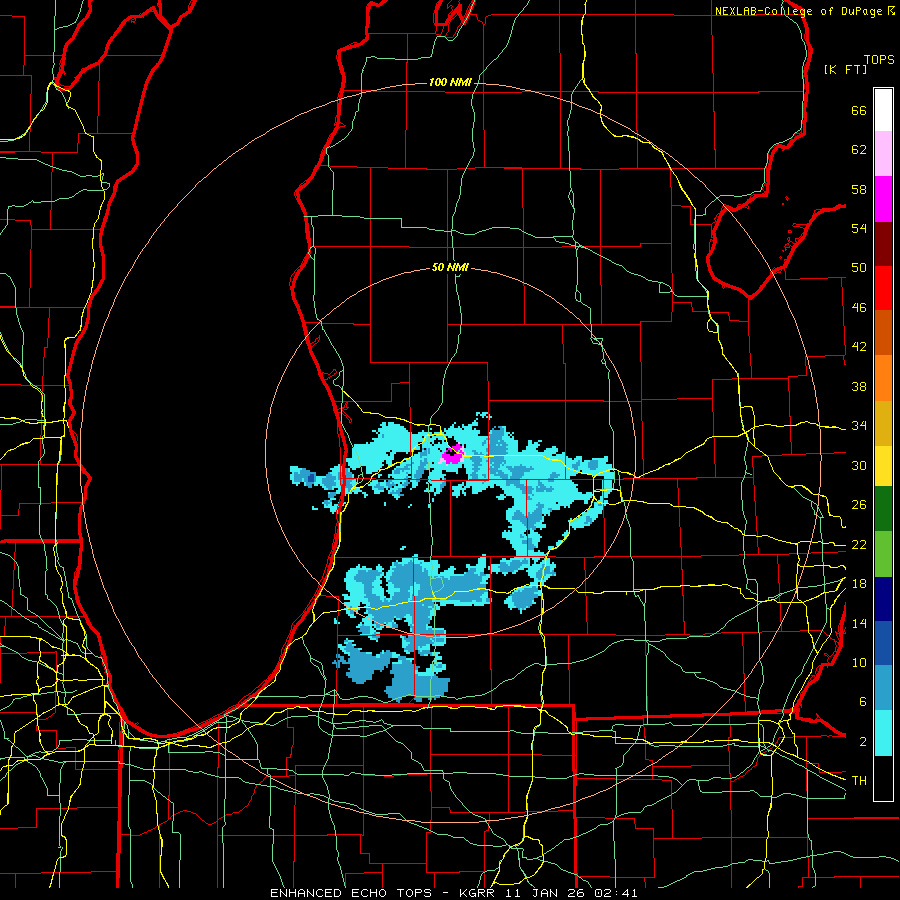Click the legend value 30
This screenshot has width=900, height=900.
(859, 465)
